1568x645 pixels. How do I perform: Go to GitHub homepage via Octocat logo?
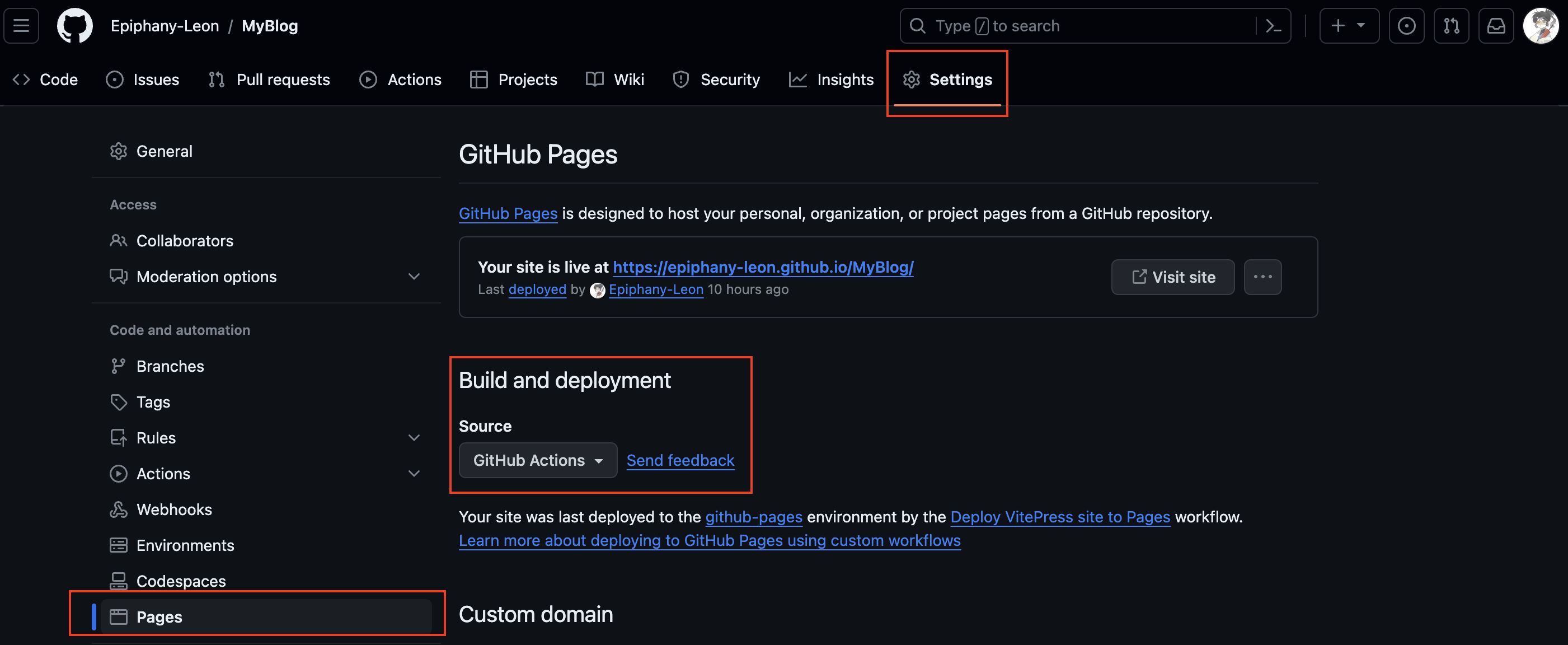pyautogui.click(x=75, y=26)
